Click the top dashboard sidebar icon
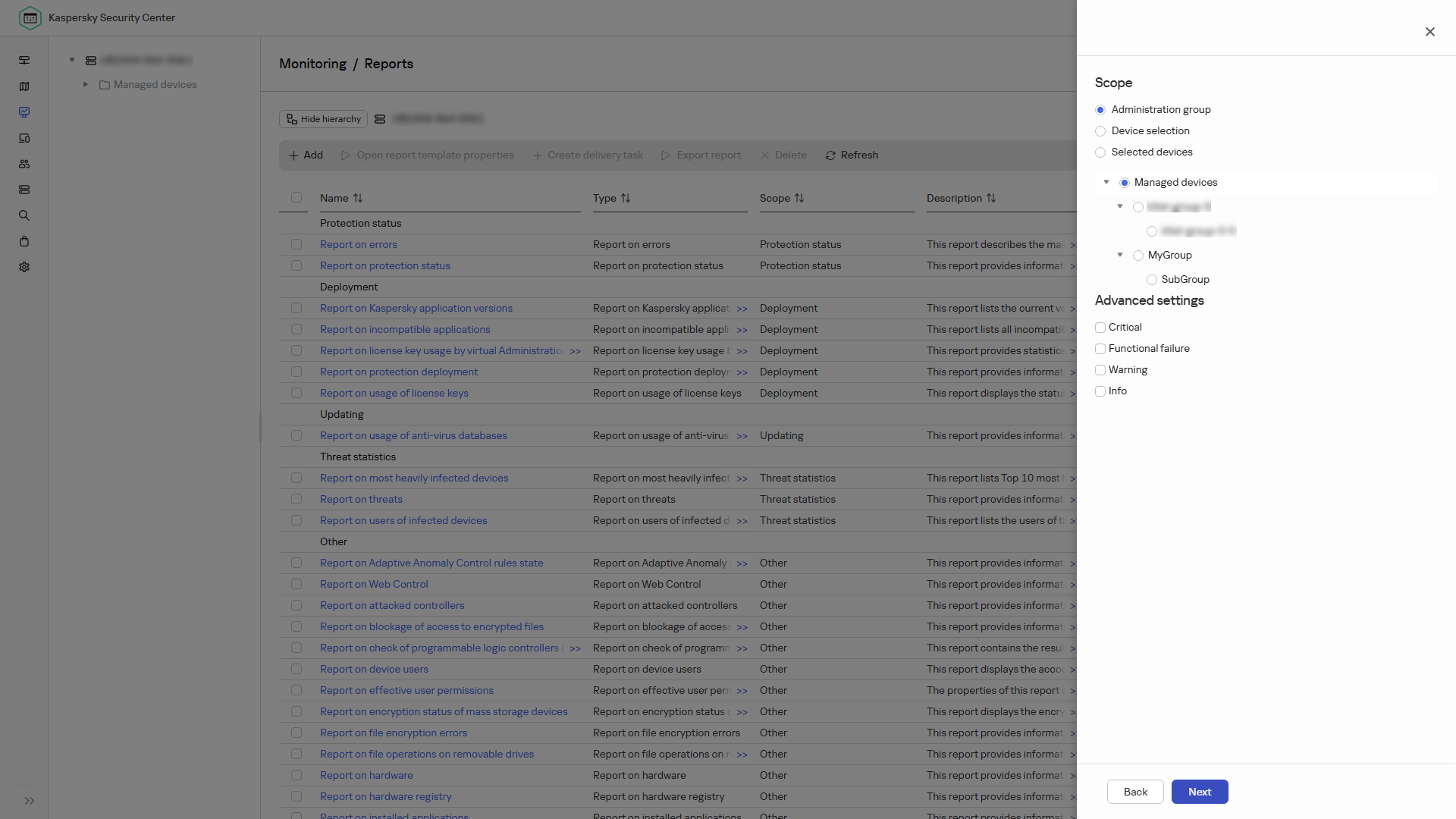Screen dimensions: 1456x819 point(24,61)
